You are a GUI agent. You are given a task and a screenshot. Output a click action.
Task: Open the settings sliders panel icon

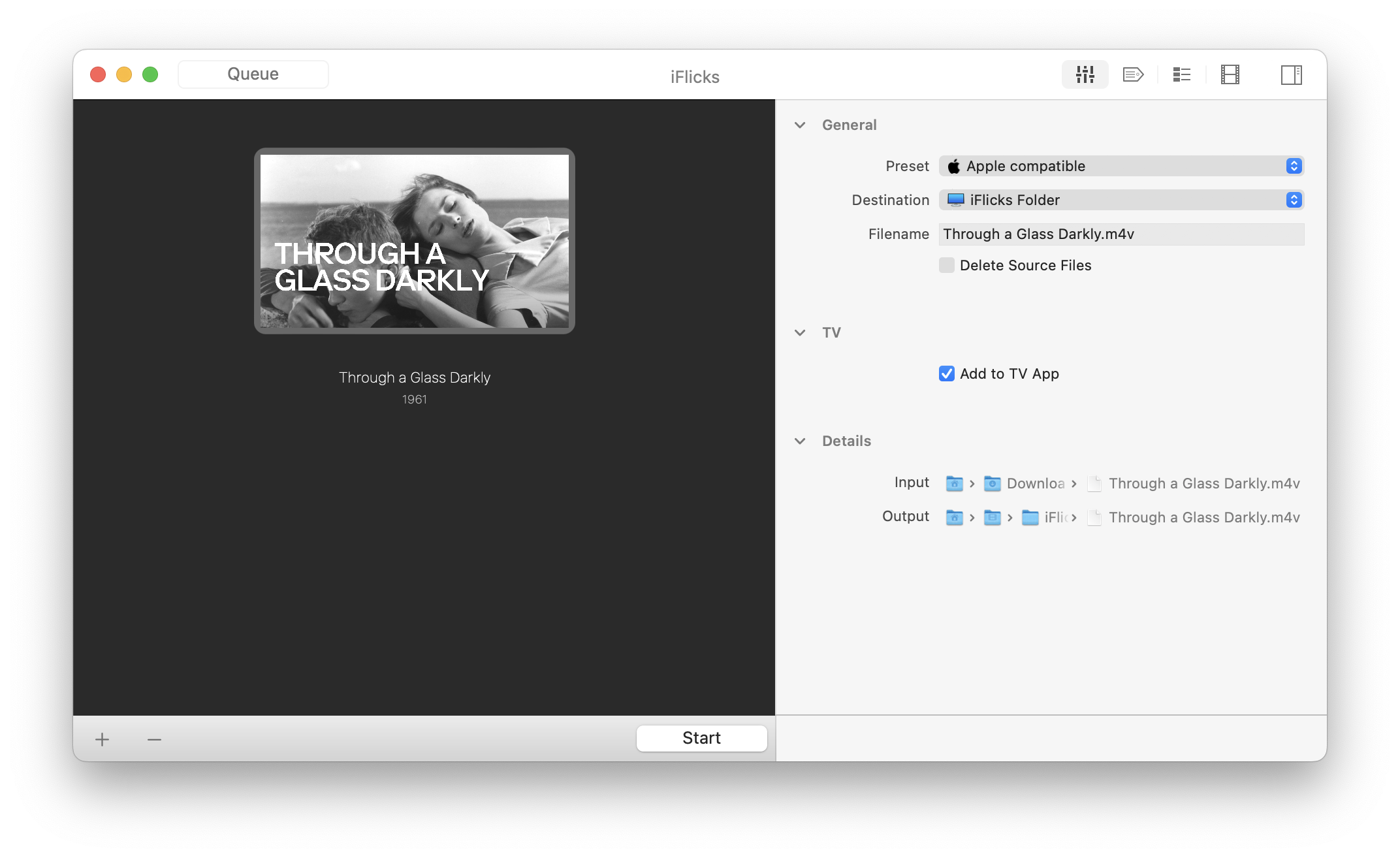coord(1085,74)
